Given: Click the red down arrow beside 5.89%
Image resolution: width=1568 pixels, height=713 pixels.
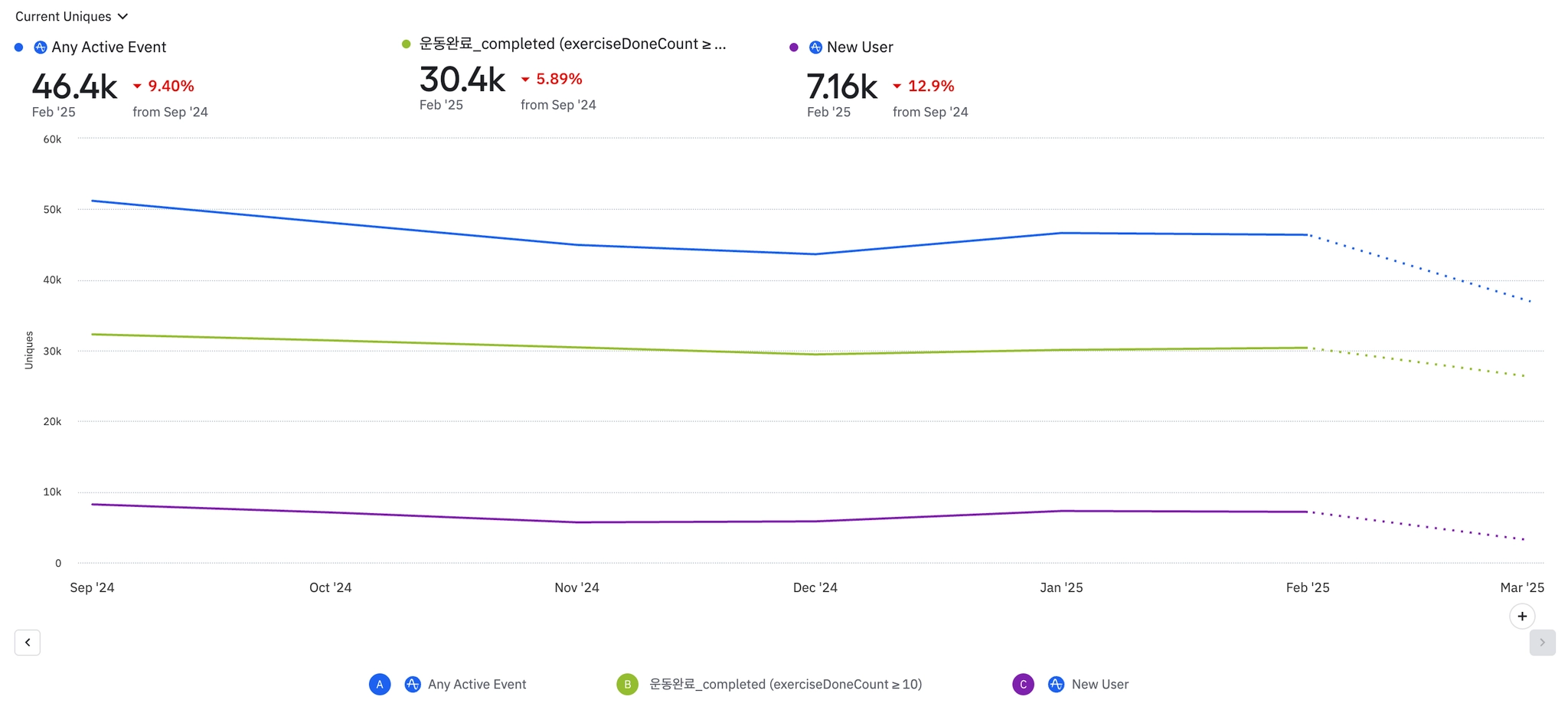Looking at the screenshot, I should 525,80.
